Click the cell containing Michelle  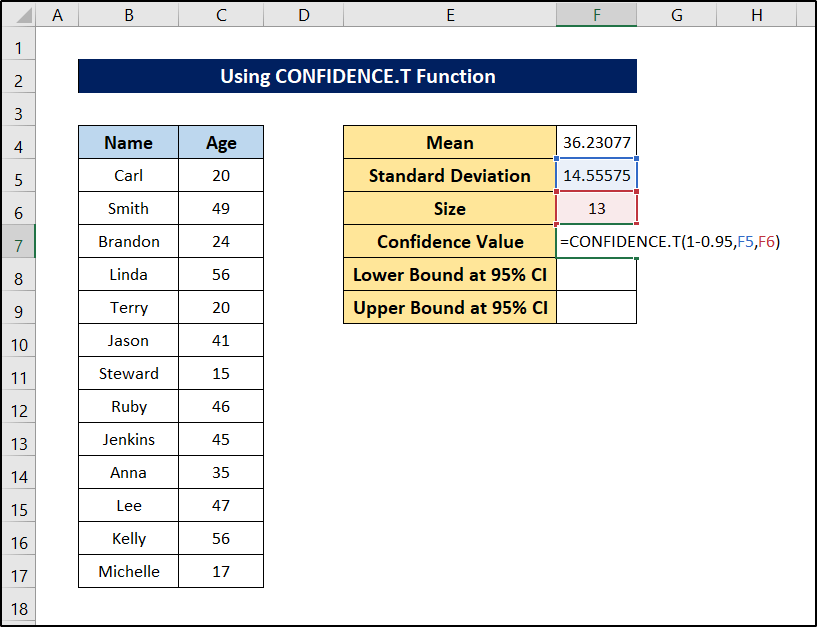(x=128, y=572)
